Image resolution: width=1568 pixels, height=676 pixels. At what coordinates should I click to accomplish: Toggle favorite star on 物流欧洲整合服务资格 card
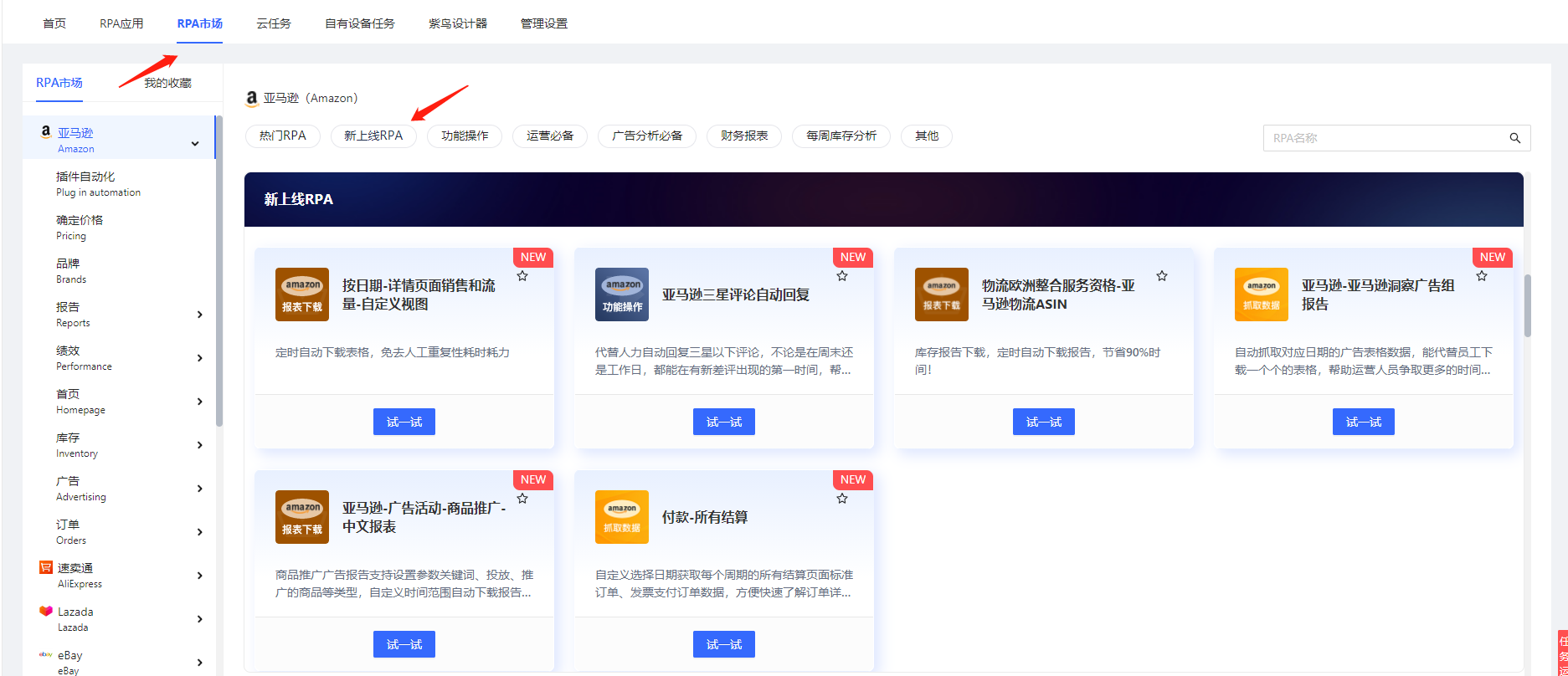click(1162, 276)
